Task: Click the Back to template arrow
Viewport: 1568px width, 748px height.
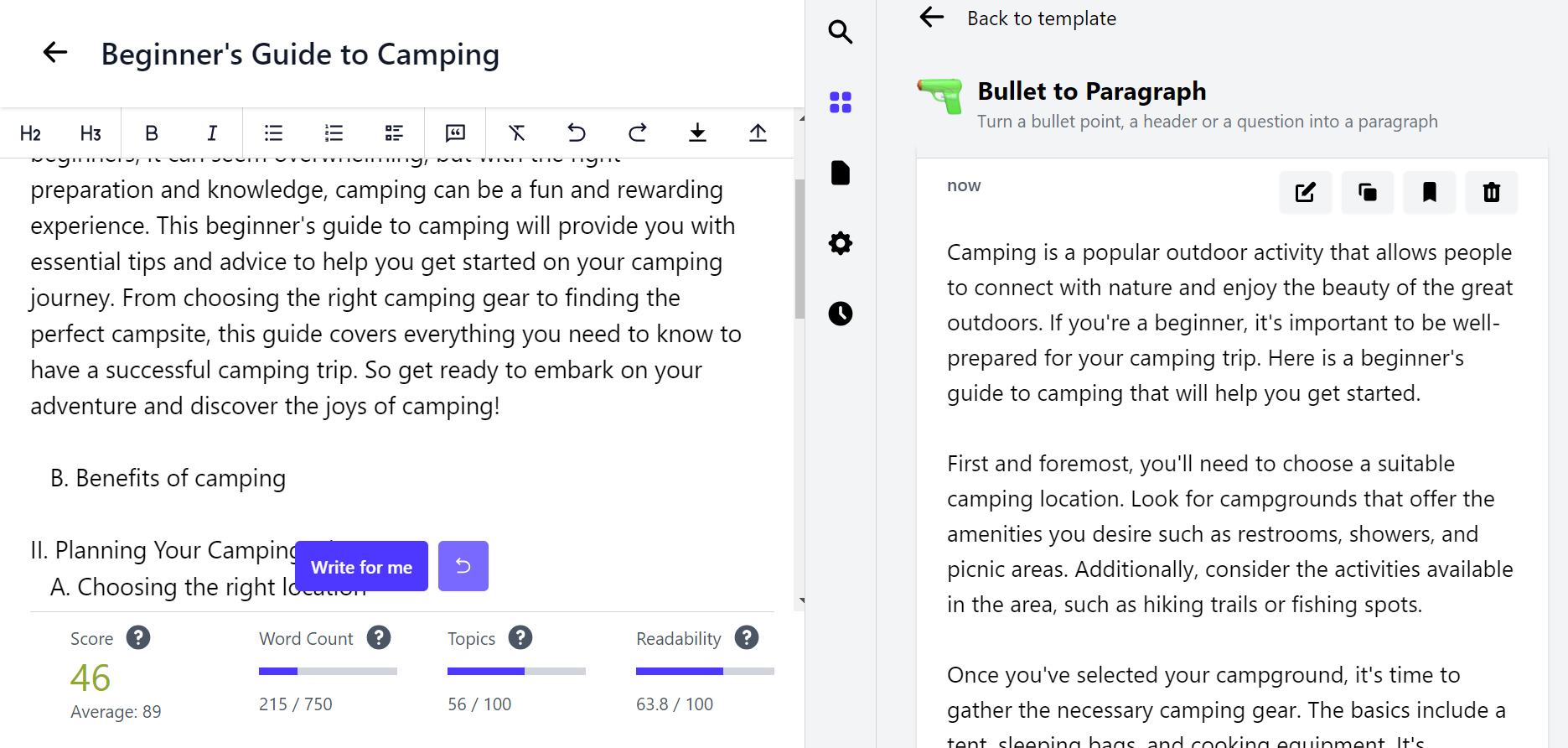Action: coord(932,17)
